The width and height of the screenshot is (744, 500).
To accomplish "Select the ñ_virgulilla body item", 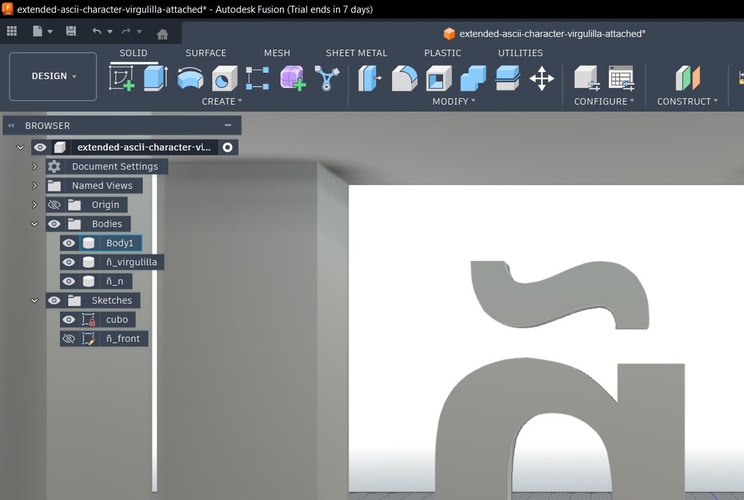I will coord(131,262).
